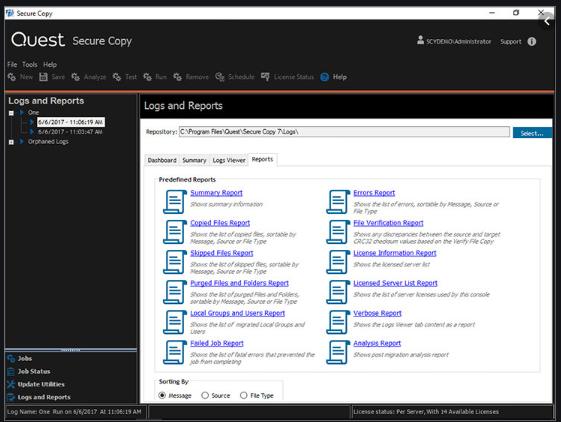Image resolution: width=561 pixels, height=422 pixels.
Task: Click the Test toolbar icon
Action: point(117,77)
